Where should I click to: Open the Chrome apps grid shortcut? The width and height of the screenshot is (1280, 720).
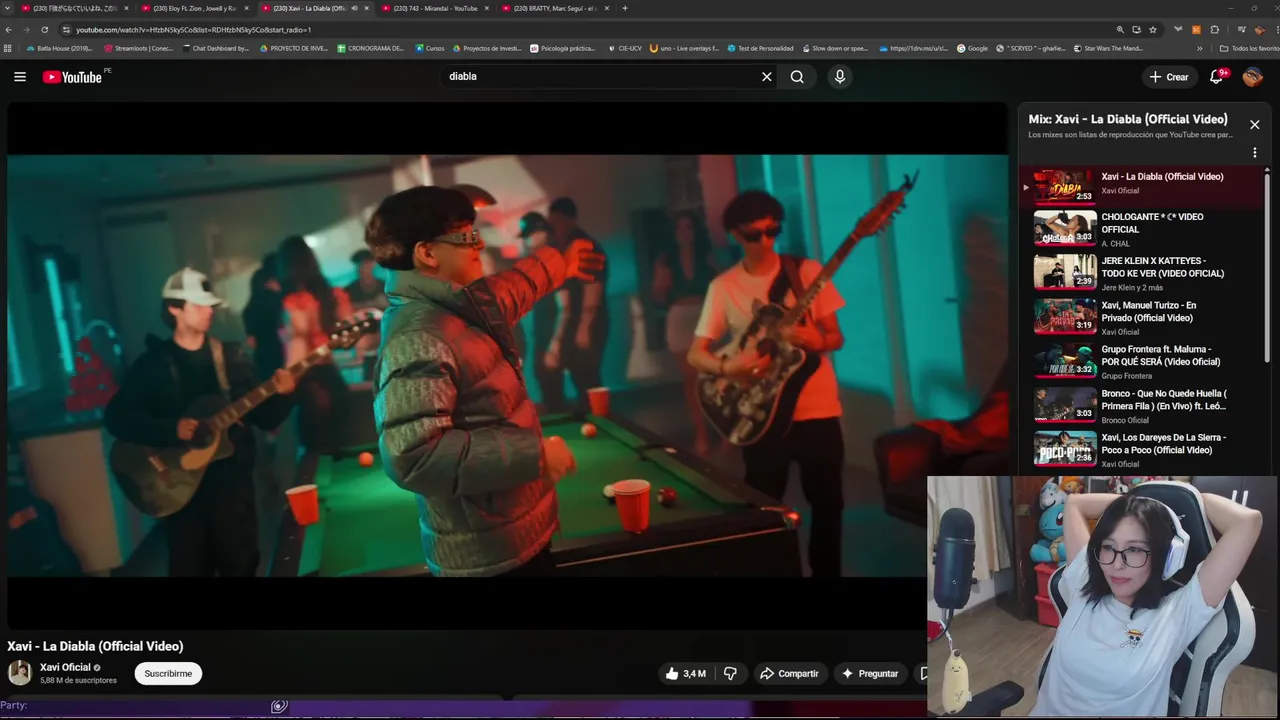[x=8, y=48]
